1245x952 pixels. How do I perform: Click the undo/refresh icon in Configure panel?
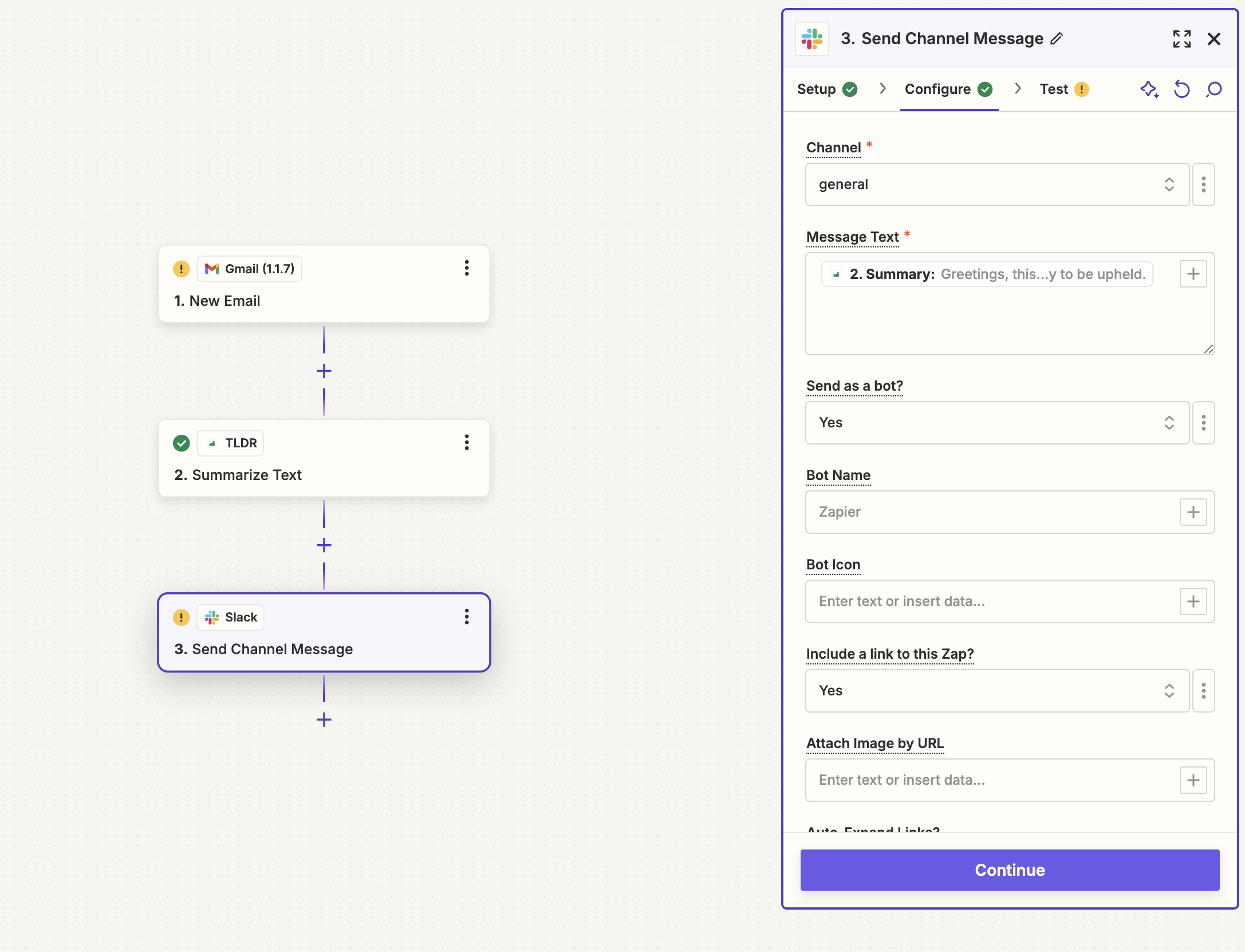[x=1181, y=89]
